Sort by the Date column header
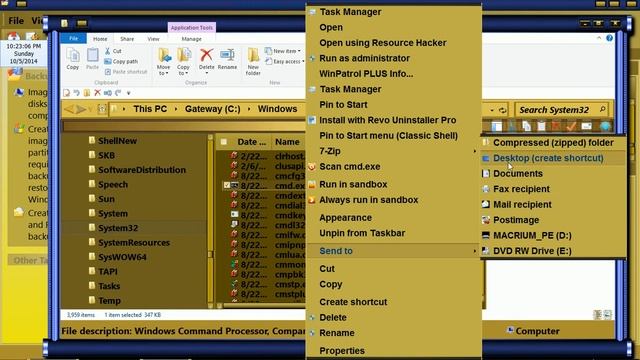 click(x=251, y=142)
